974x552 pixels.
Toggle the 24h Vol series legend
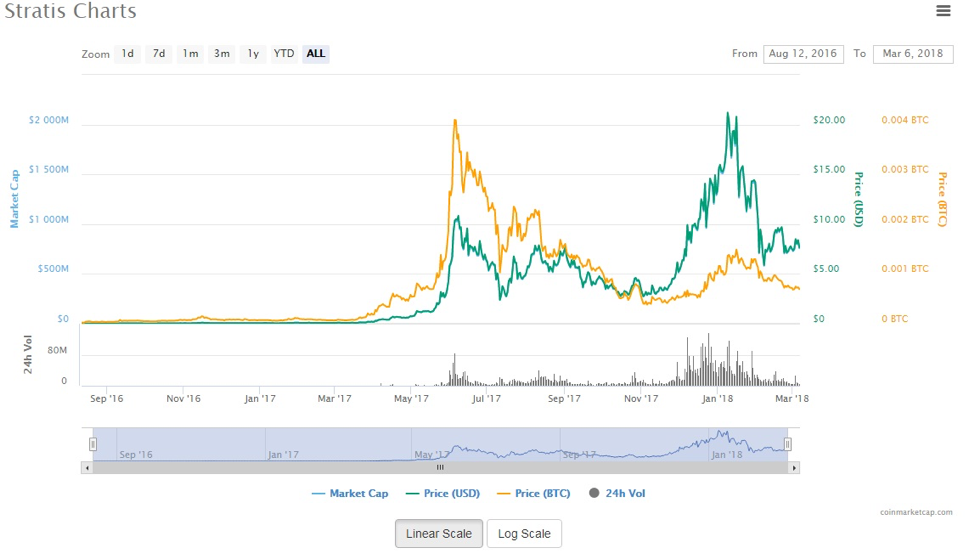pyautogui.click(x=617, y=494)
